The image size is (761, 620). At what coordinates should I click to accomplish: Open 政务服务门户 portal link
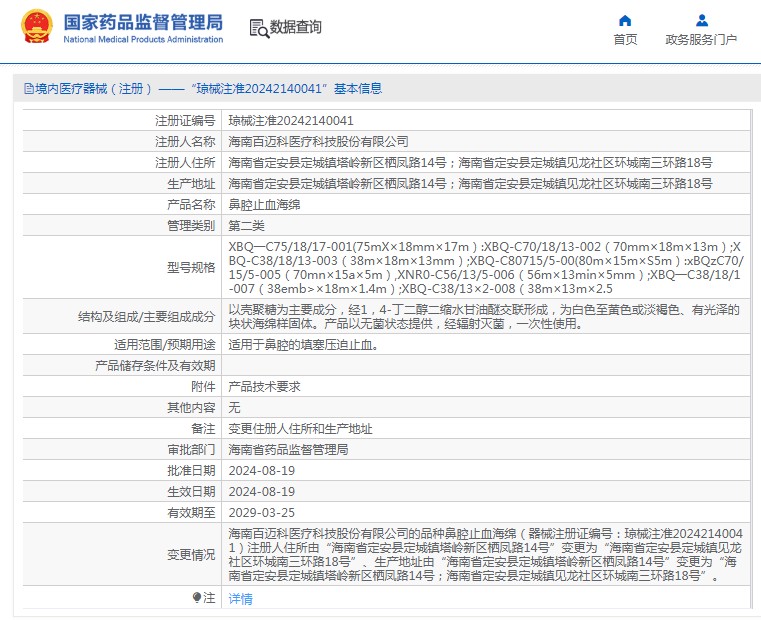[x=701, y=40]
